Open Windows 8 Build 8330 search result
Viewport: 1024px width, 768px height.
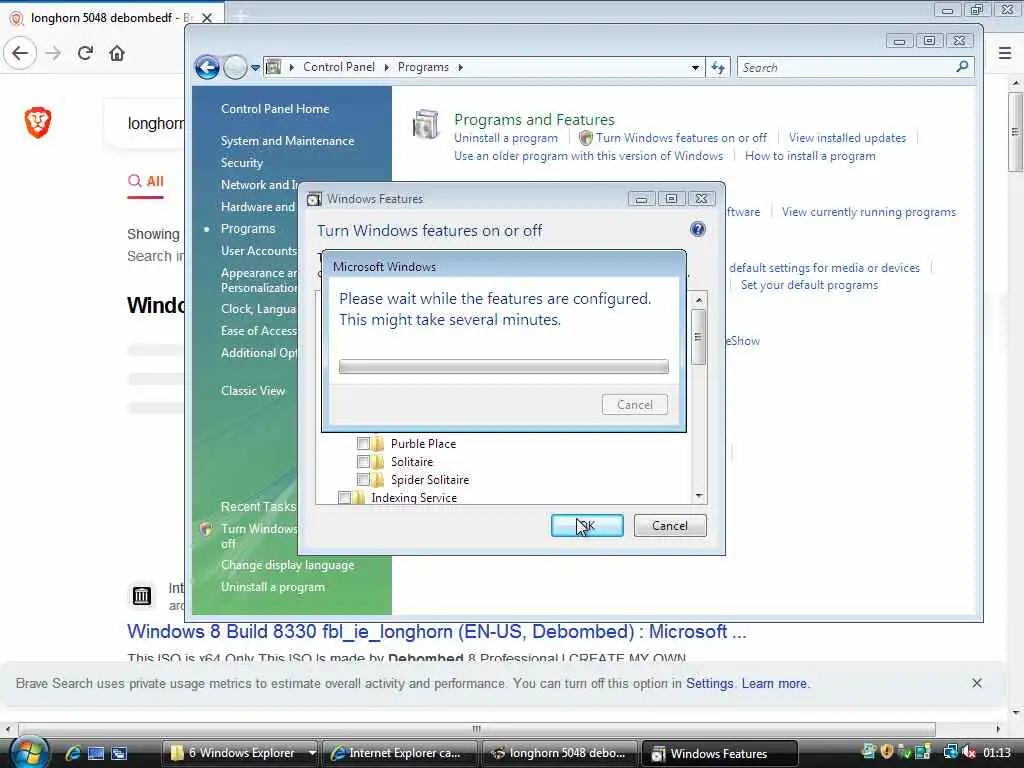coord(436,632)
